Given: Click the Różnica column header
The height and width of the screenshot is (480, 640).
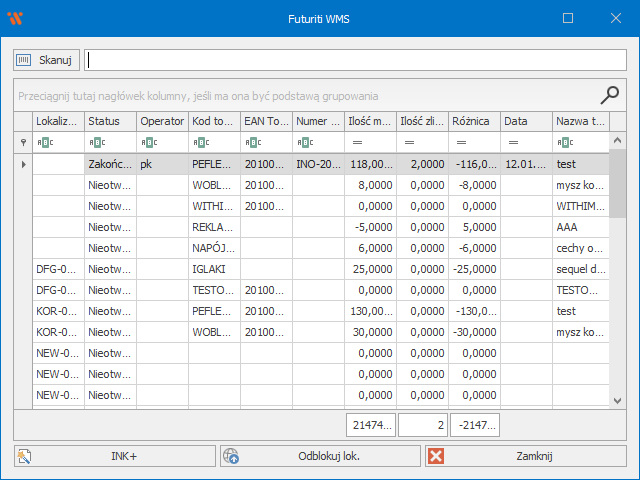Looking at the screenshot, I should [x=474, y=121].
